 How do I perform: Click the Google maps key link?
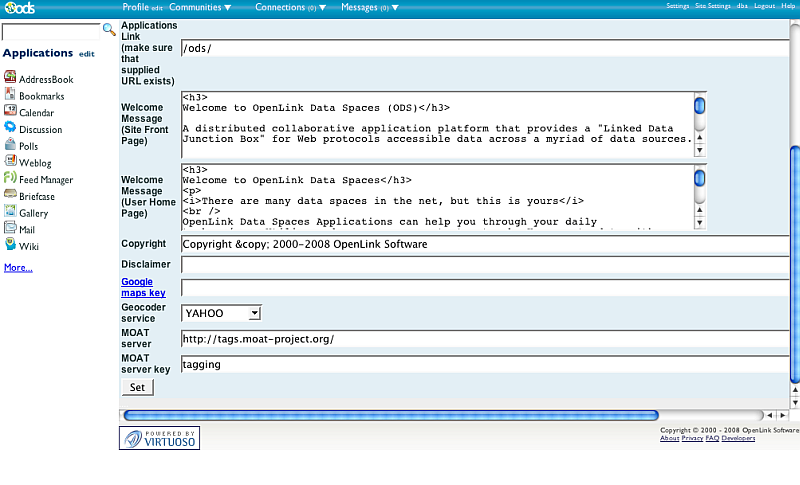click(143, 287)
